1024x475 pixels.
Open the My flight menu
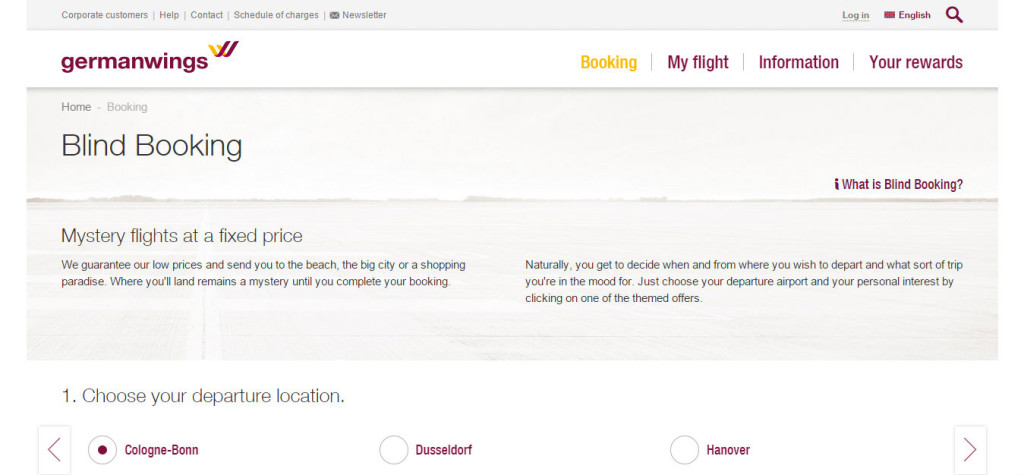point(697,62)
